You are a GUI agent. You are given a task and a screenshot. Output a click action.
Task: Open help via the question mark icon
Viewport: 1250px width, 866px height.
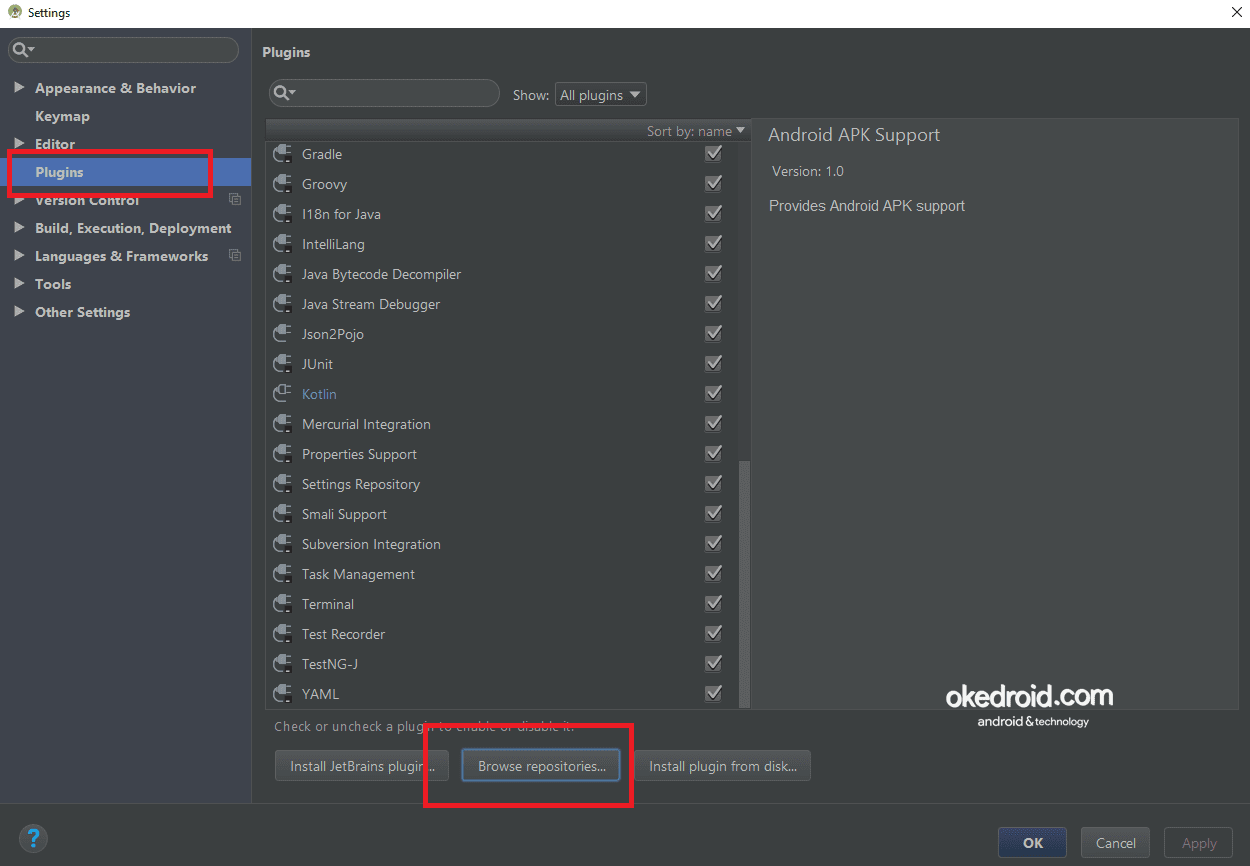33,838
